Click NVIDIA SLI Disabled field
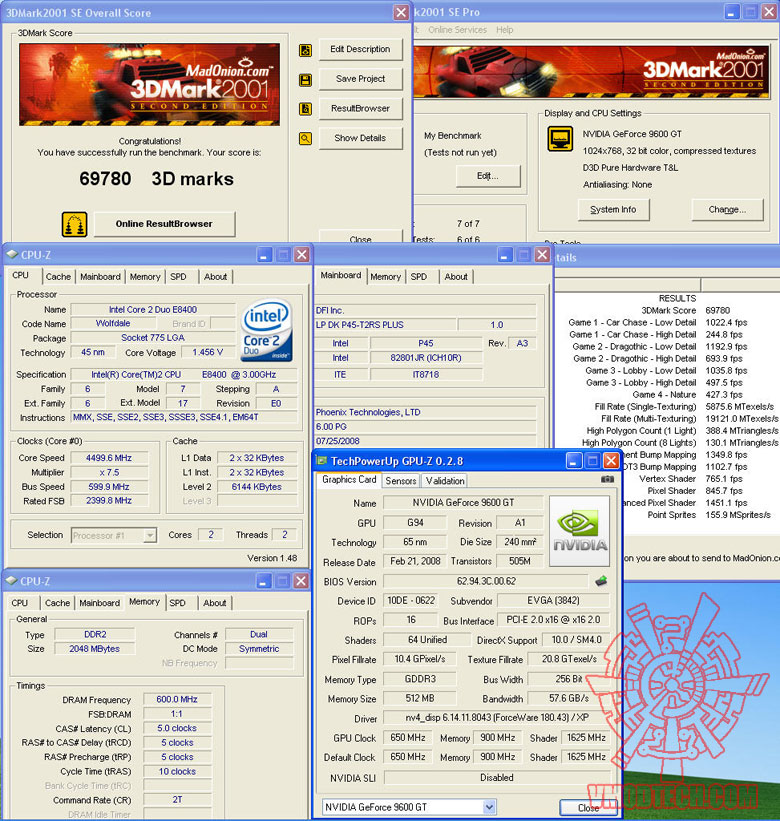Screen dimensions: 780x821 coord(497,778)
